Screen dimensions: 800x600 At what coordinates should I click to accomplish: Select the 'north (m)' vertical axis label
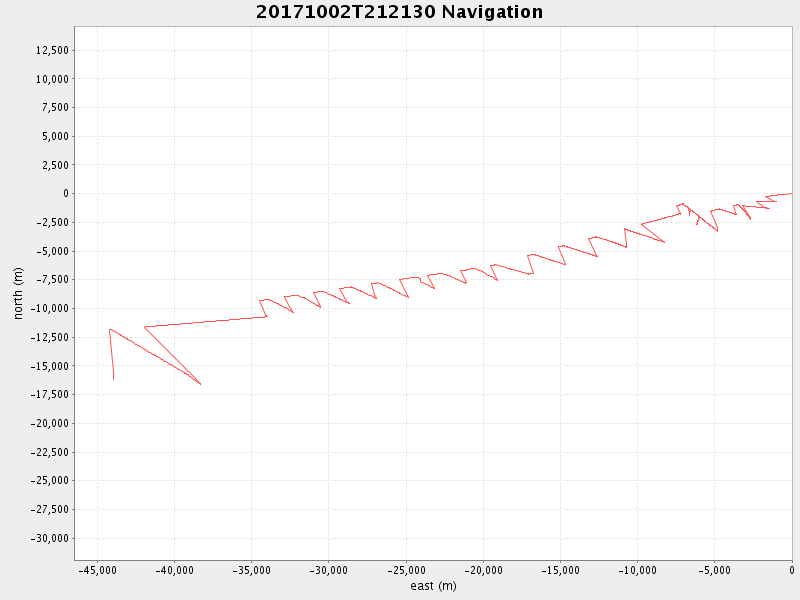[19, 293]
